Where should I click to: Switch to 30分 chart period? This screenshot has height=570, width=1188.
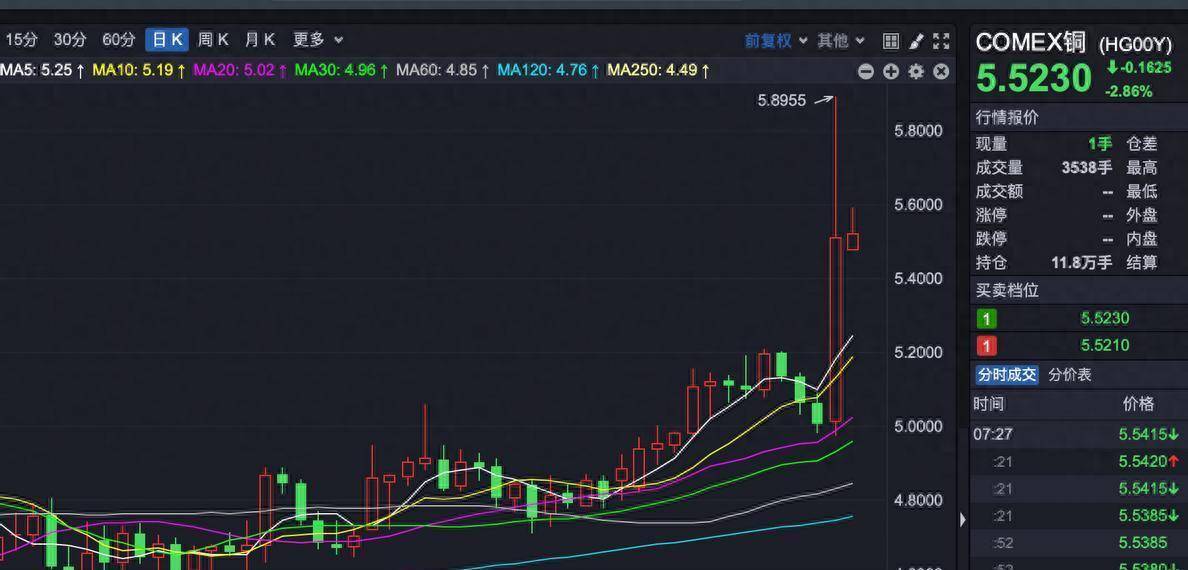[70, 39]
